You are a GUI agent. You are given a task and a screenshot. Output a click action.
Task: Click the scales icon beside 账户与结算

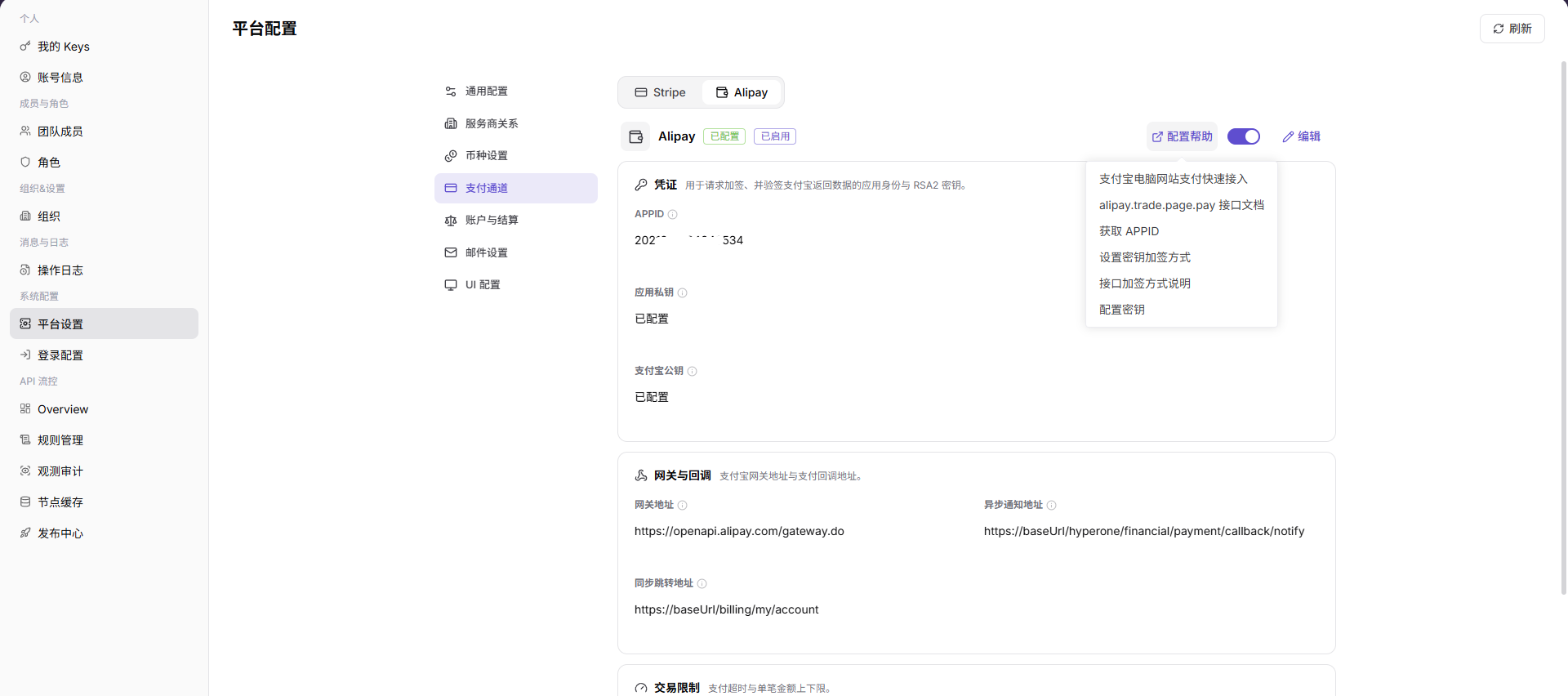[x=451, y=221]
